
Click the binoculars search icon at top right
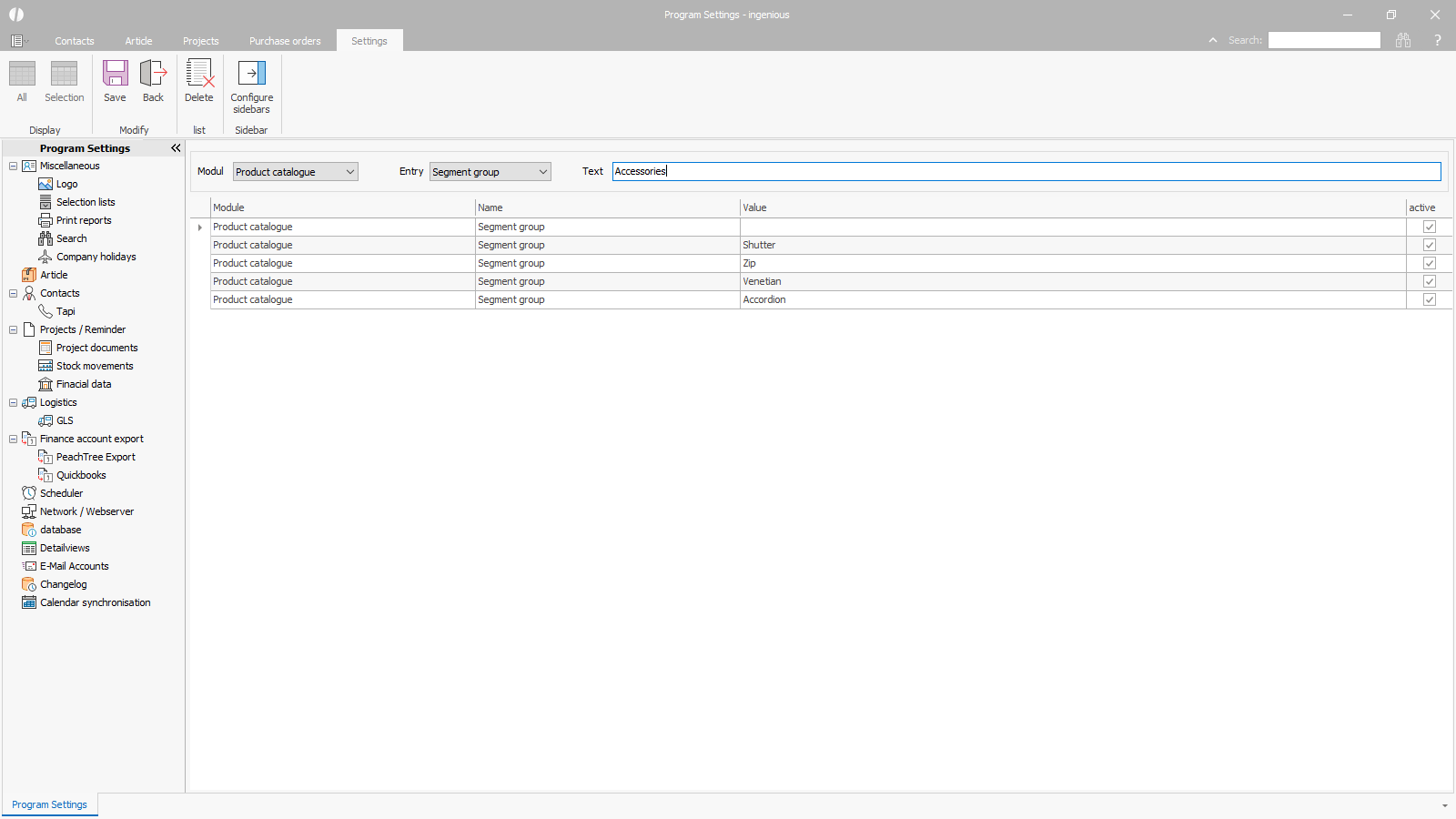(x=1403, y=40)
